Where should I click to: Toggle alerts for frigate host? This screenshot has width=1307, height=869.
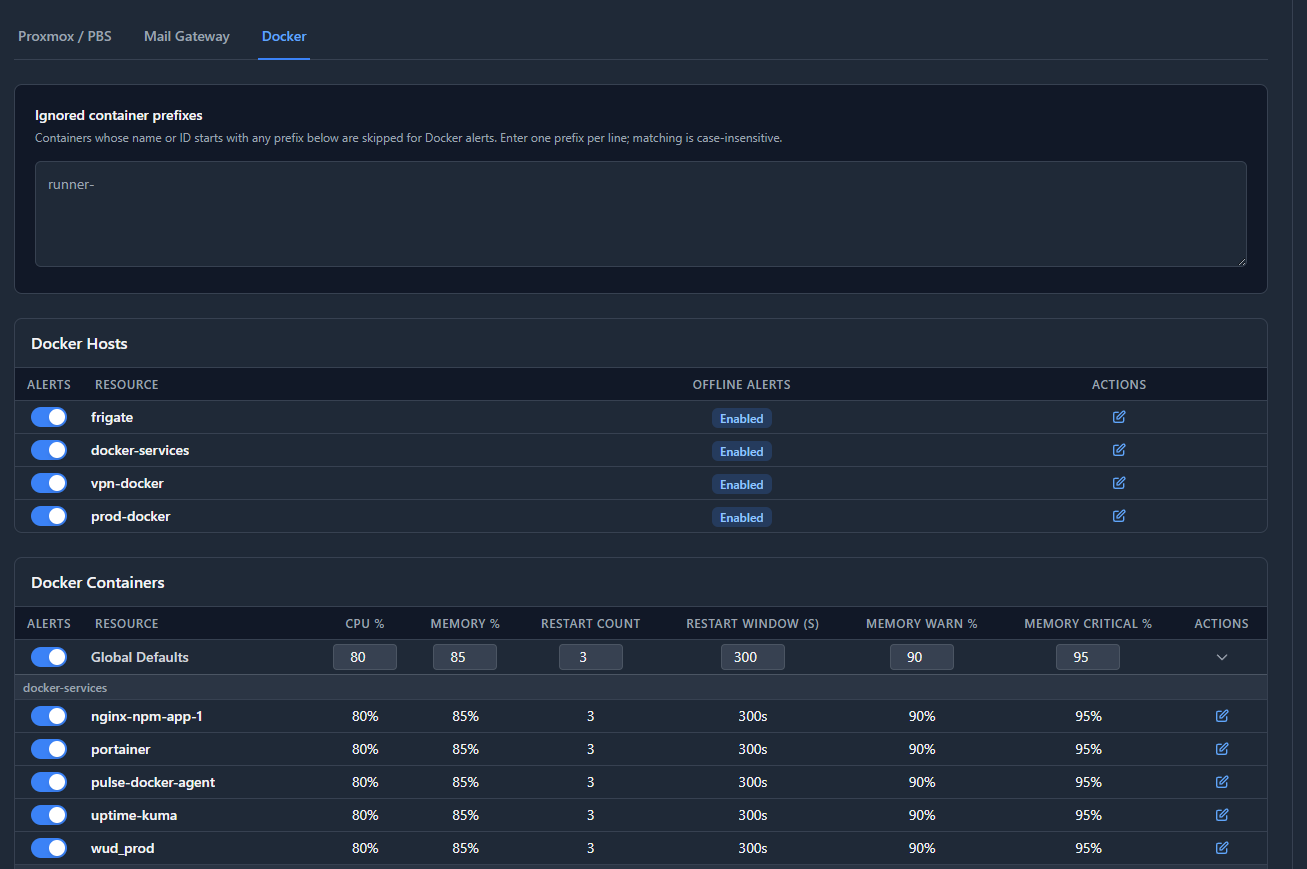tap(49, 417)
